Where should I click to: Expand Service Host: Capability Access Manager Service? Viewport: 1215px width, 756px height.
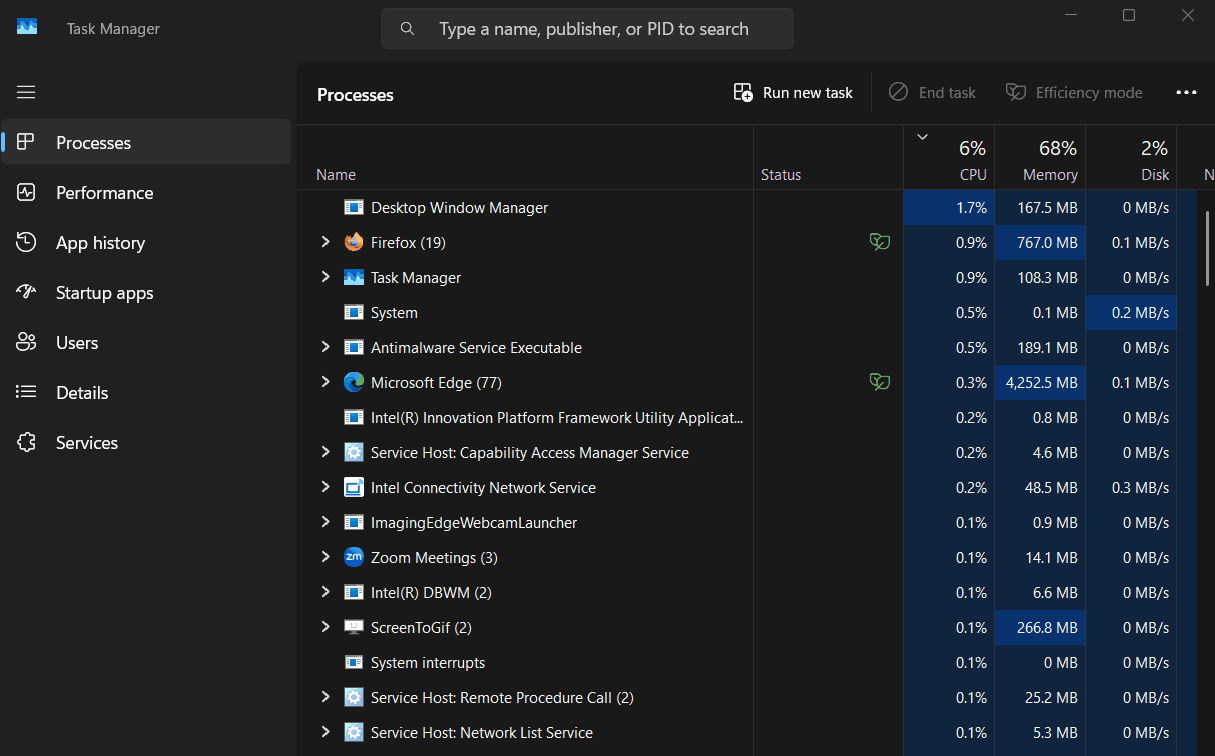click(325, 452)
